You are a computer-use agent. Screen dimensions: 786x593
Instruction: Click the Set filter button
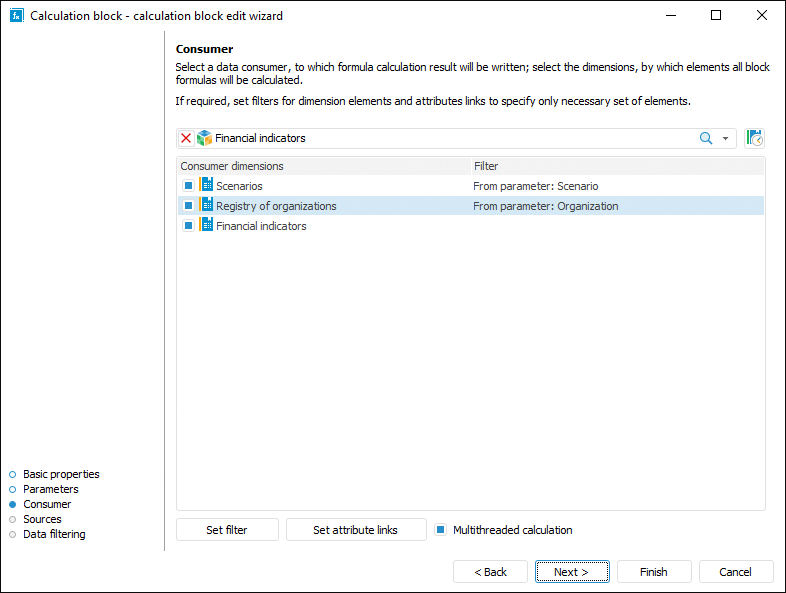pos(227,530)
